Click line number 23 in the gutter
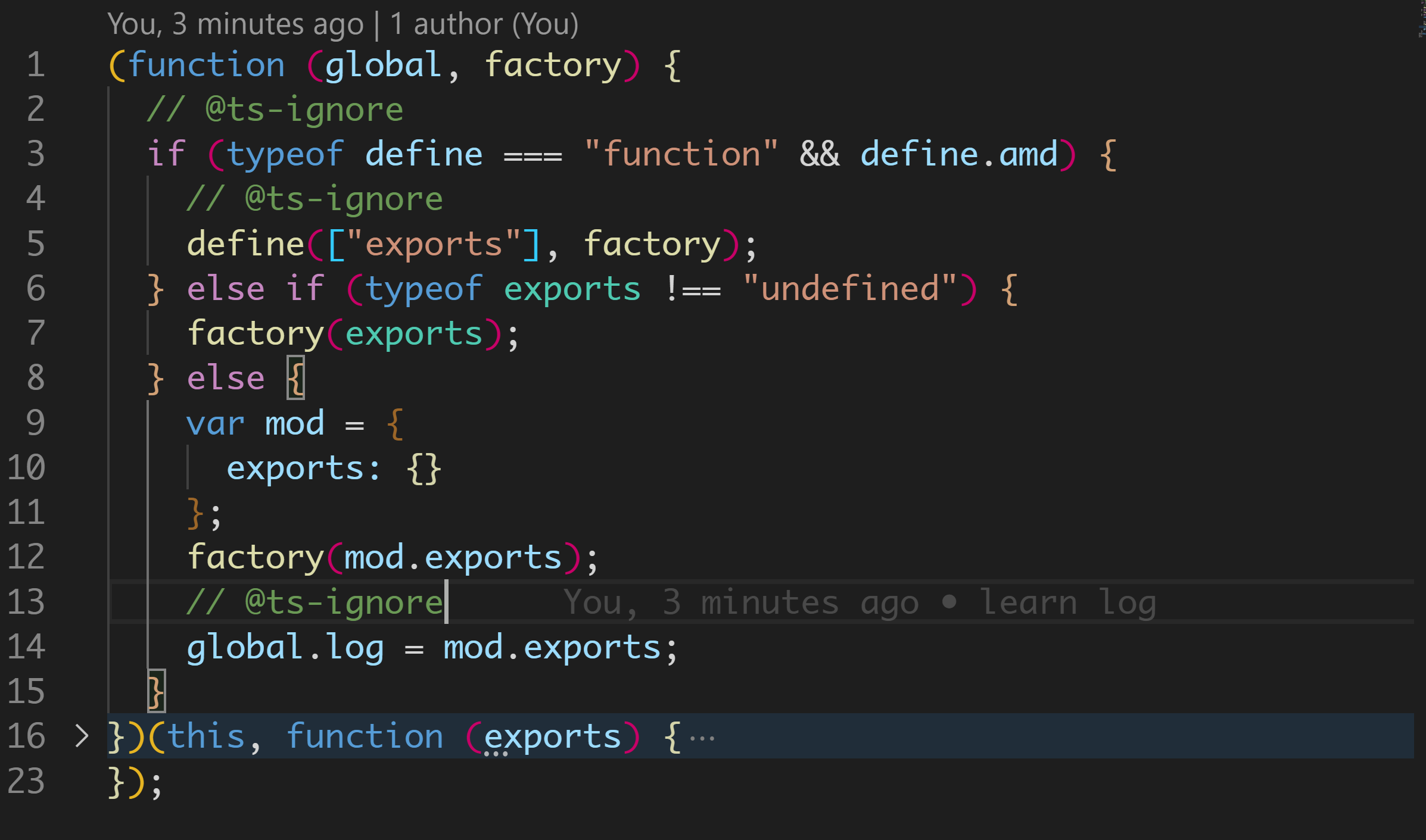The width and height of the screenshot is (1426, 840). click(26, 781)
